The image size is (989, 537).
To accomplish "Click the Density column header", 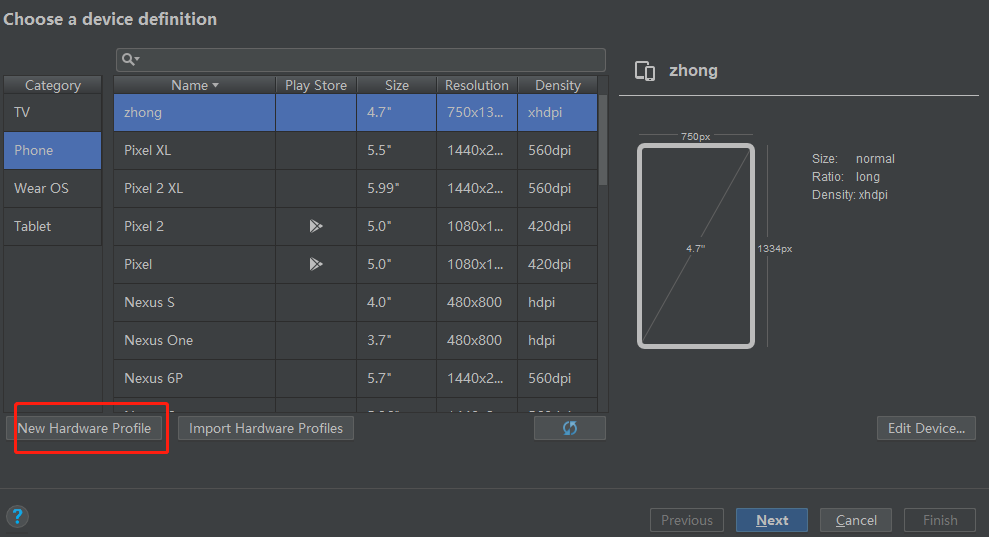I will (558, 85).
